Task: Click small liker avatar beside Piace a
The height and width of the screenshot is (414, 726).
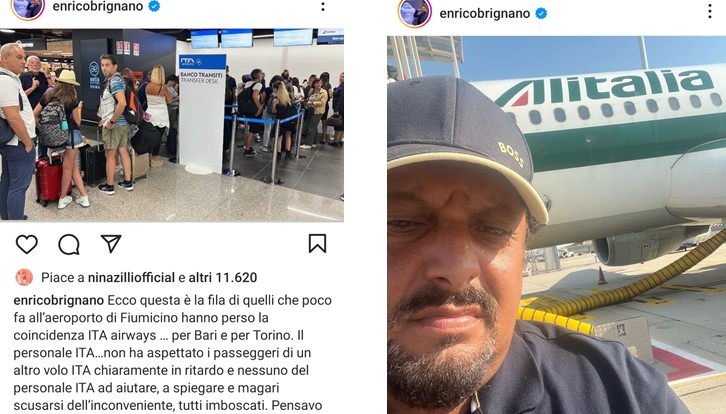Action: 24,277
